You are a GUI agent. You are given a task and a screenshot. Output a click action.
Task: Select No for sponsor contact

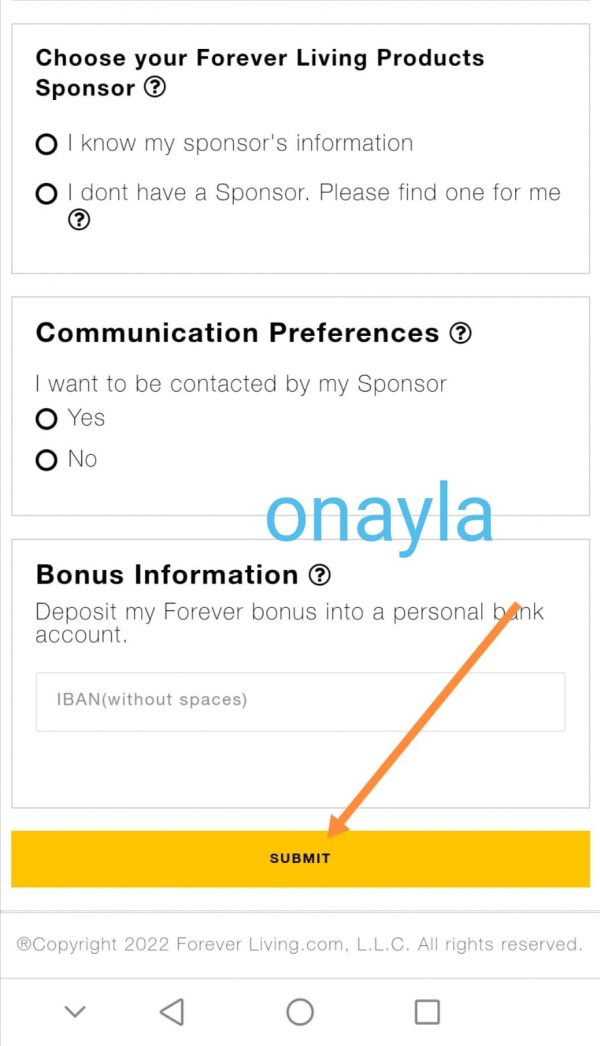(46, 460)
